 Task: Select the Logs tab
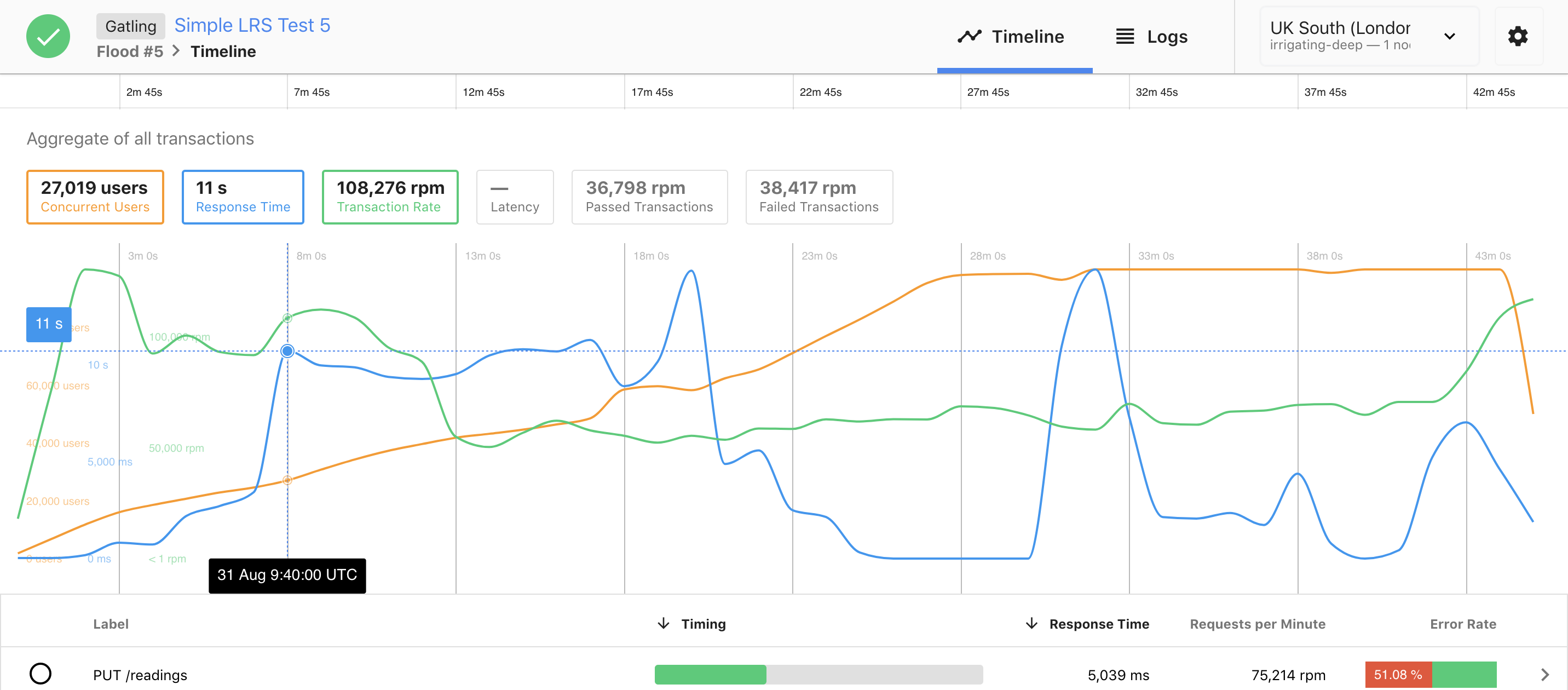click(1150, 36)
